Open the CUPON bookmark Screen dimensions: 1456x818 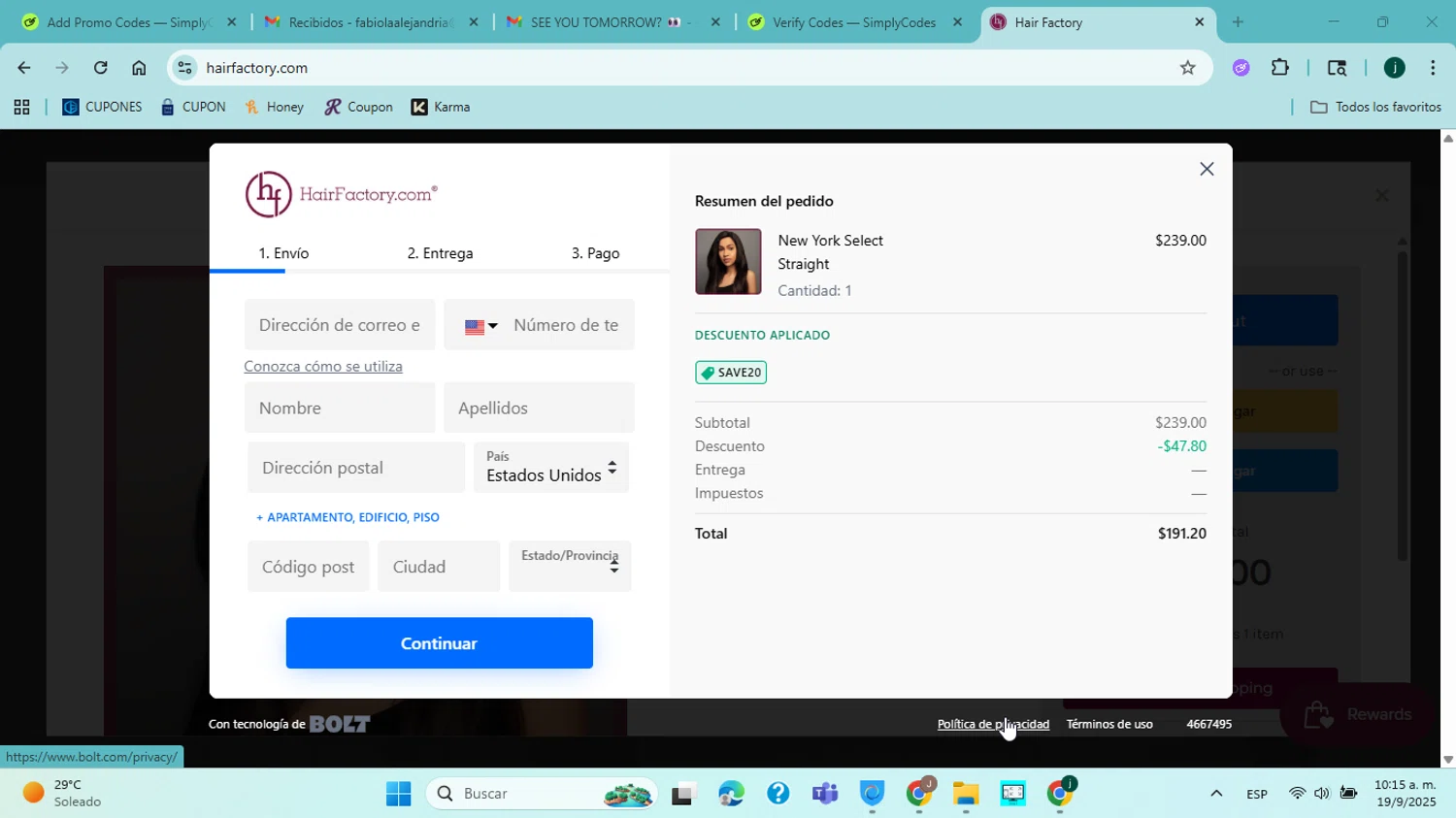[x=193, y=108]
